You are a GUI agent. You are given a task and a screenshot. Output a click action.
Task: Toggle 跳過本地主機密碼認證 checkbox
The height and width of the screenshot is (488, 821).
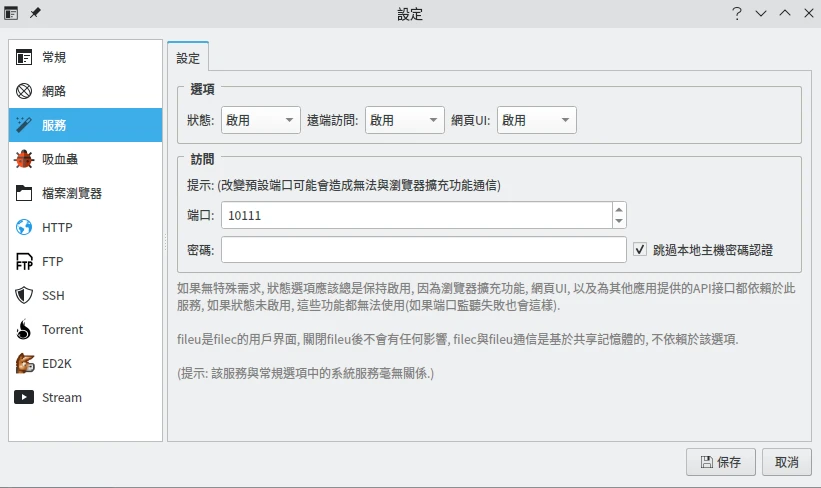(x=640, y=250)
